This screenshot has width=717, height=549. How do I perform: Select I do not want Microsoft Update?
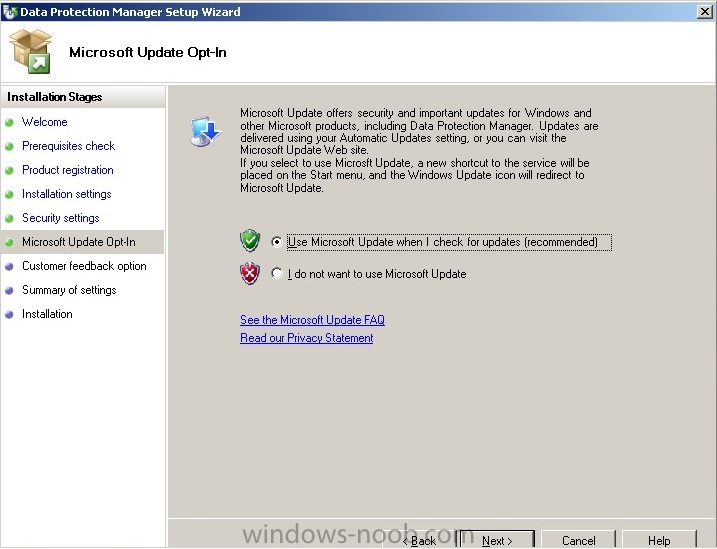pos(277,273)
